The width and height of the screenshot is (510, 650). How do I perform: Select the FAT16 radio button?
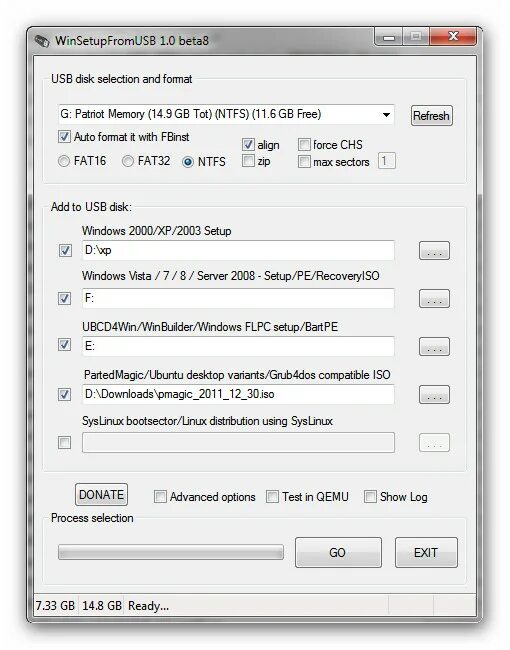pyautogui.click(x=64, y=161)
